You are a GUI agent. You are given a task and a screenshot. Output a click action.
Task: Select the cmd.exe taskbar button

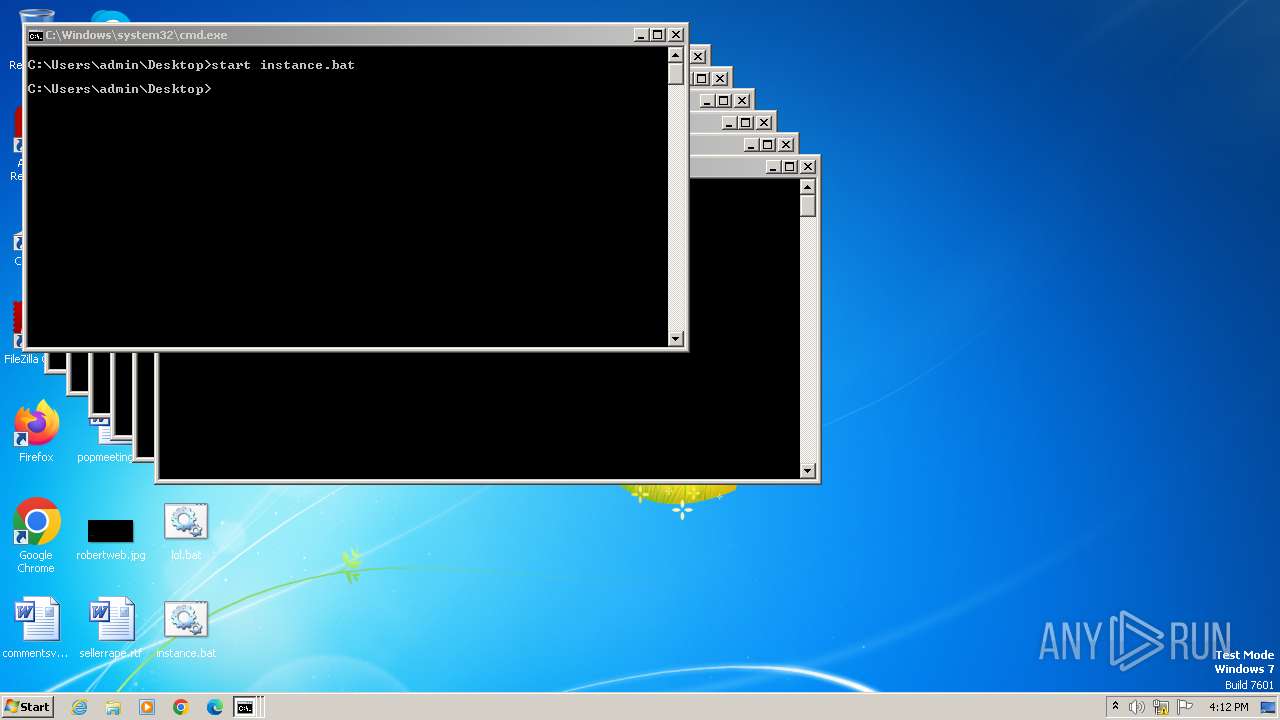pyautogui.click(x=245, y=707)
